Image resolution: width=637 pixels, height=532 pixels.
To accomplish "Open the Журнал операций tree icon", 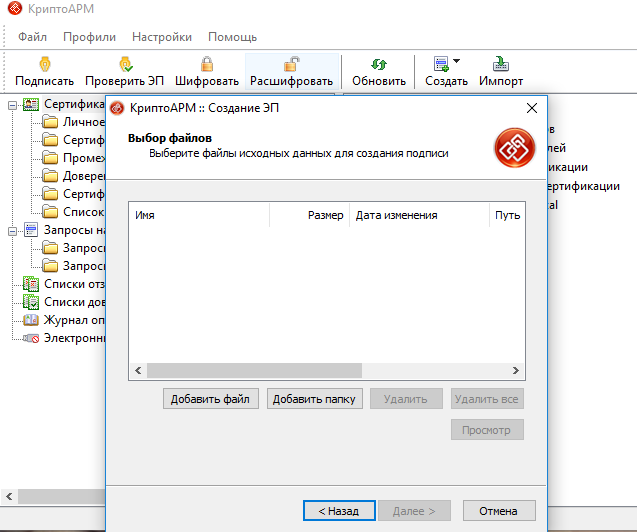I will point(30,320).
